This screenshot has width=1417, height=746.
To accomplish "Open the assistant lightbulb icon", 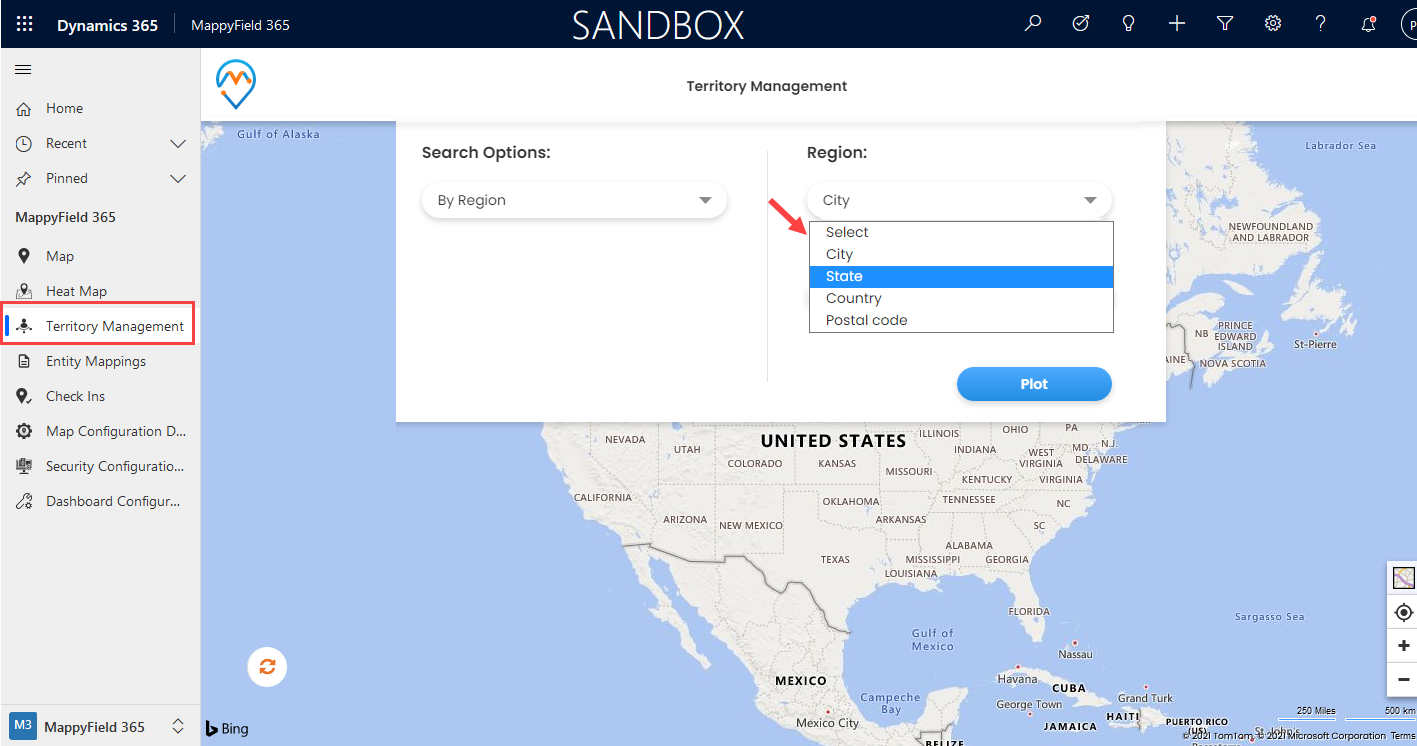I will pyautogui.click(x=1129, y=24).
